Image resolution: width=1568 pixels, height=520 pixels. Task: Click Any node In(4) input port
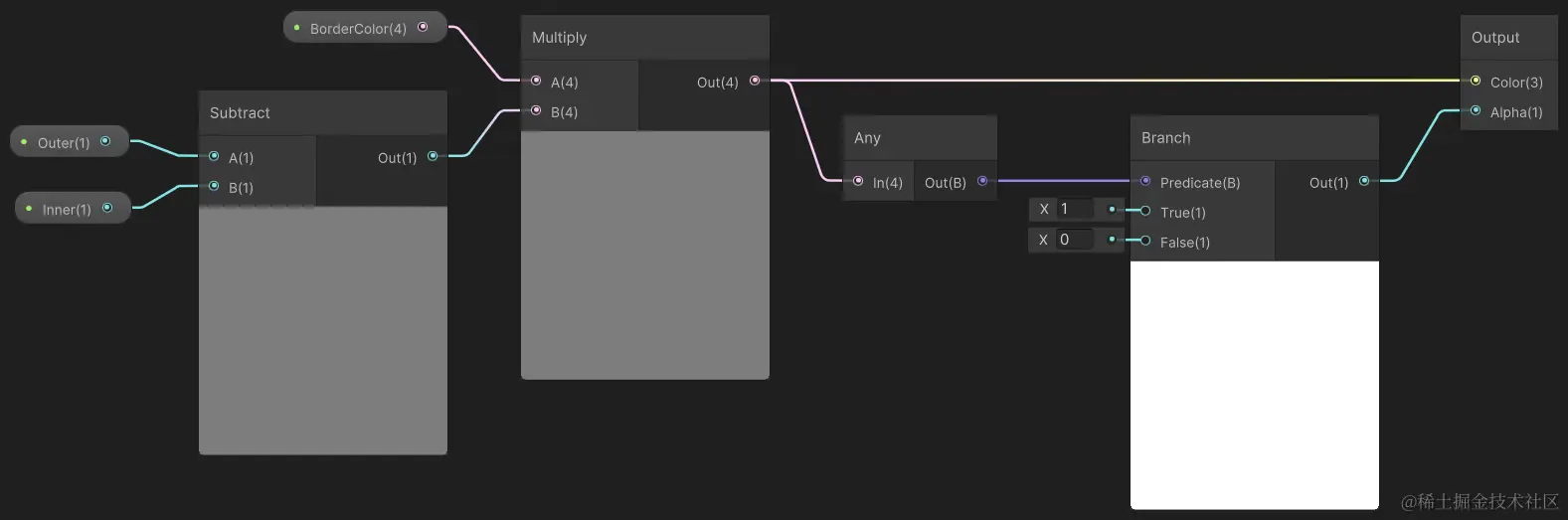tap(858, 181)
